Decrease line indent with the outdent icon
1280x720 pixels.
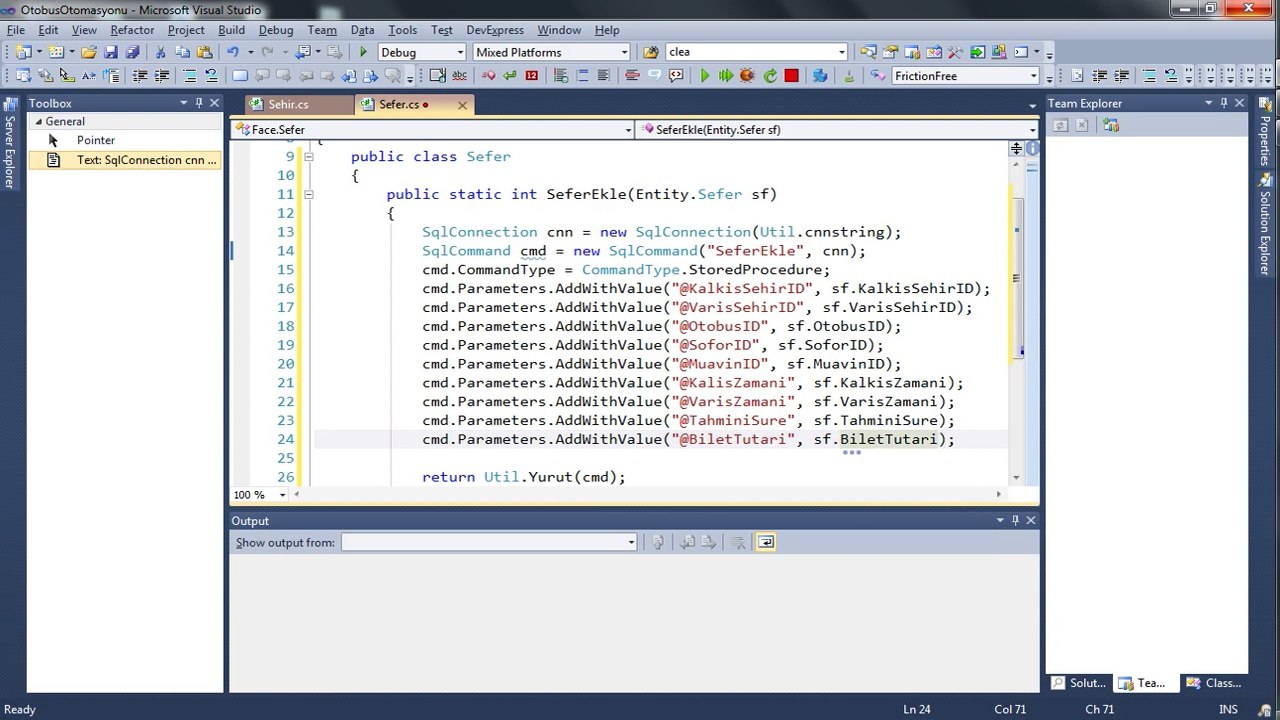click(139, 76)
